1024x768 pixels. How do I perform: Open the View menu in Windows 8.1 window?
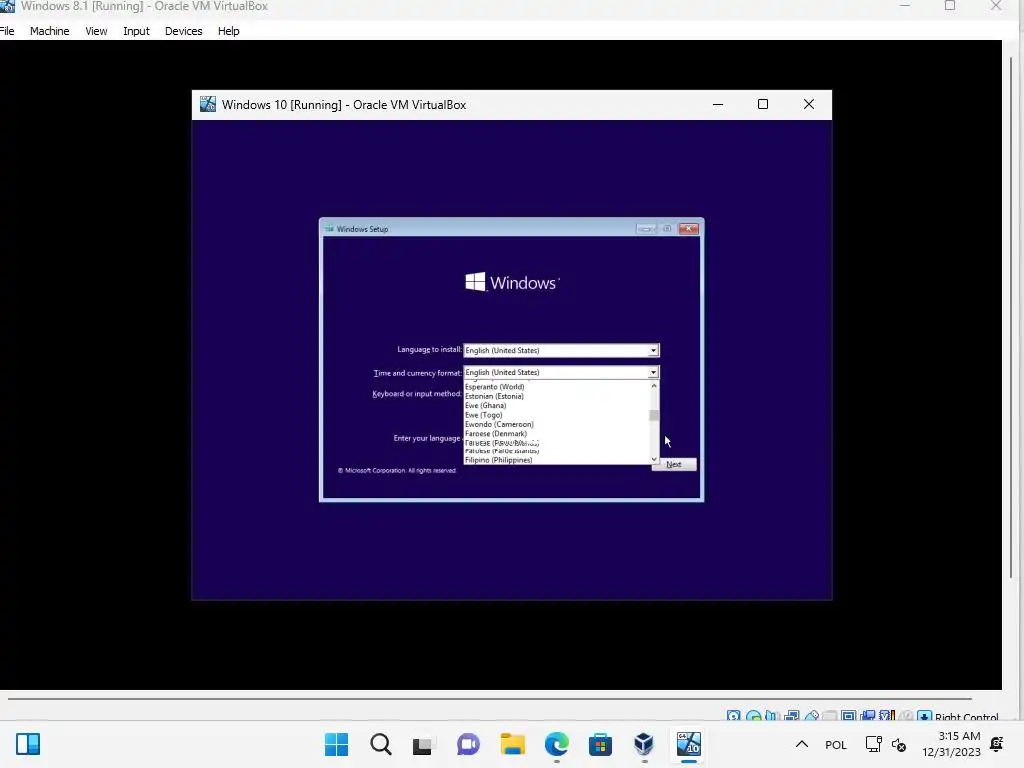coord(96,31)
